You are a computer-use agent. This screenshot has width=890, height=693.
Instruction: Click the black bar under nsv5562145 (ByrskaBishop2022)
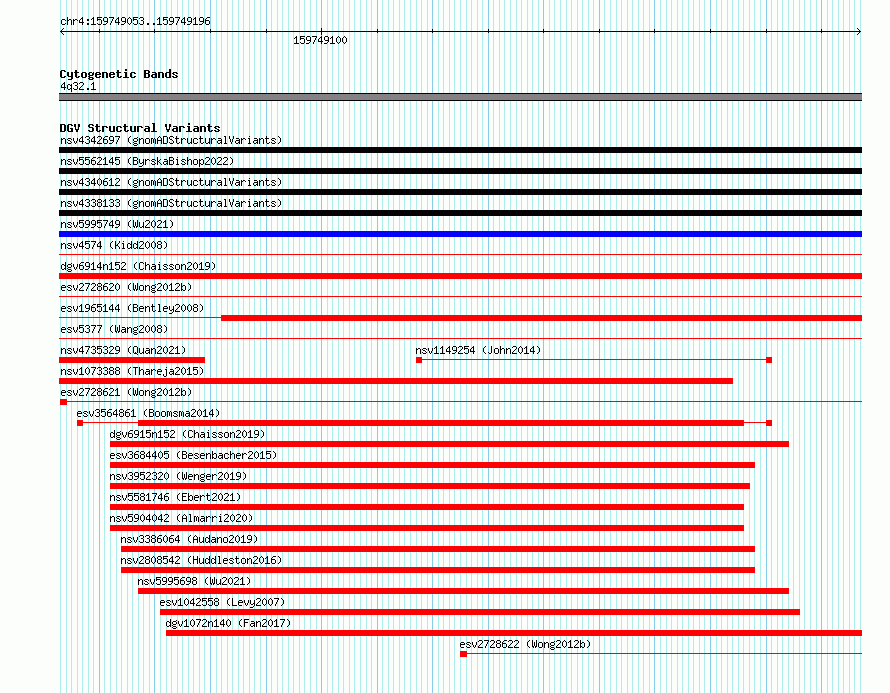click(460, 171)
